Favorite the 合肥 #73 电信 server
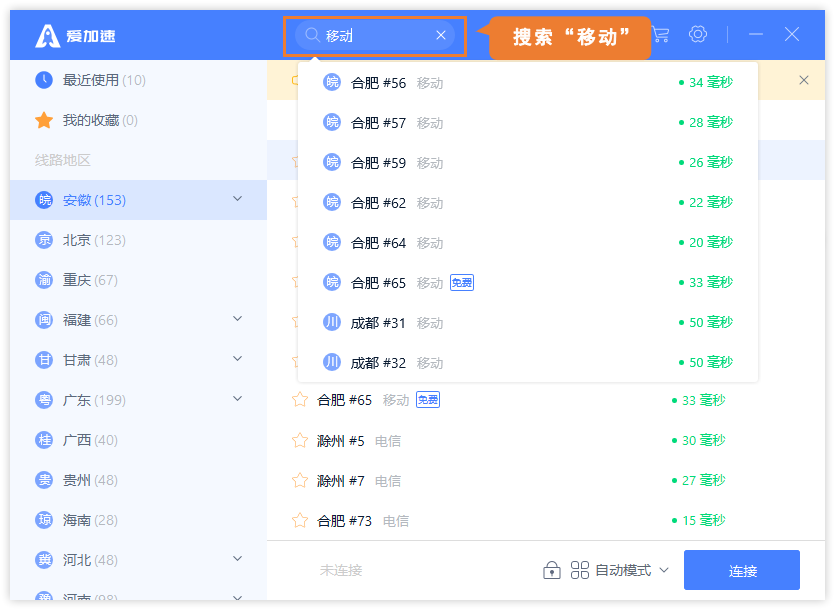 point(300,520)
